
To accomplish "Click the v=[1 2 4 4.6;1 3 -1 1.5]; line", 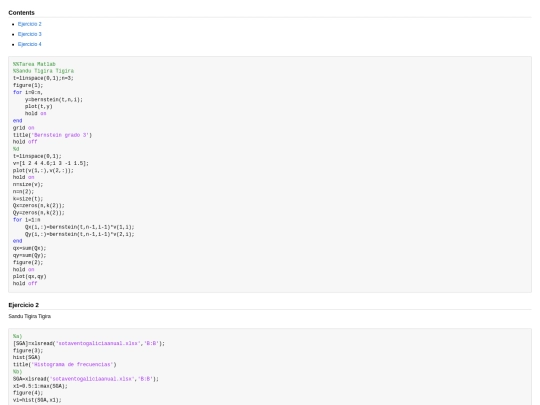I will [51, 163].
